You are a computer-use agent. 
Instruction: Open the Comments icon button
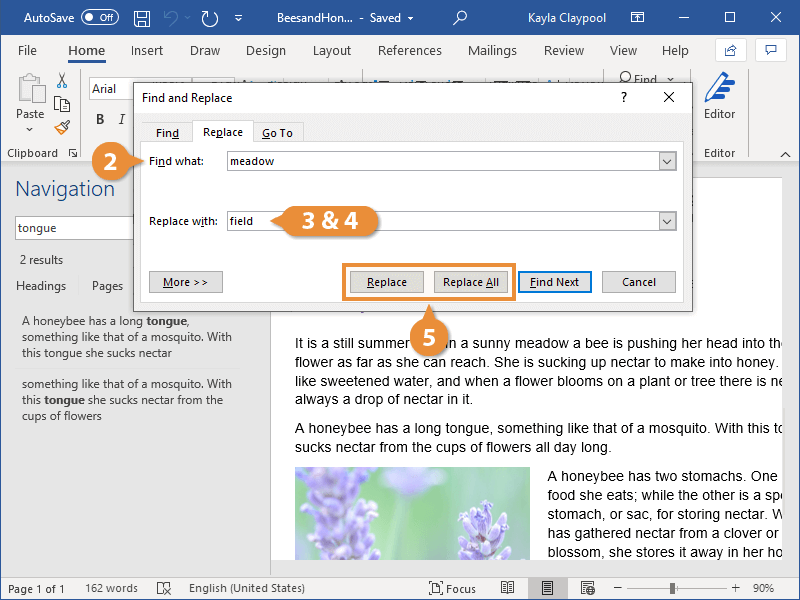tap(770, 50)
